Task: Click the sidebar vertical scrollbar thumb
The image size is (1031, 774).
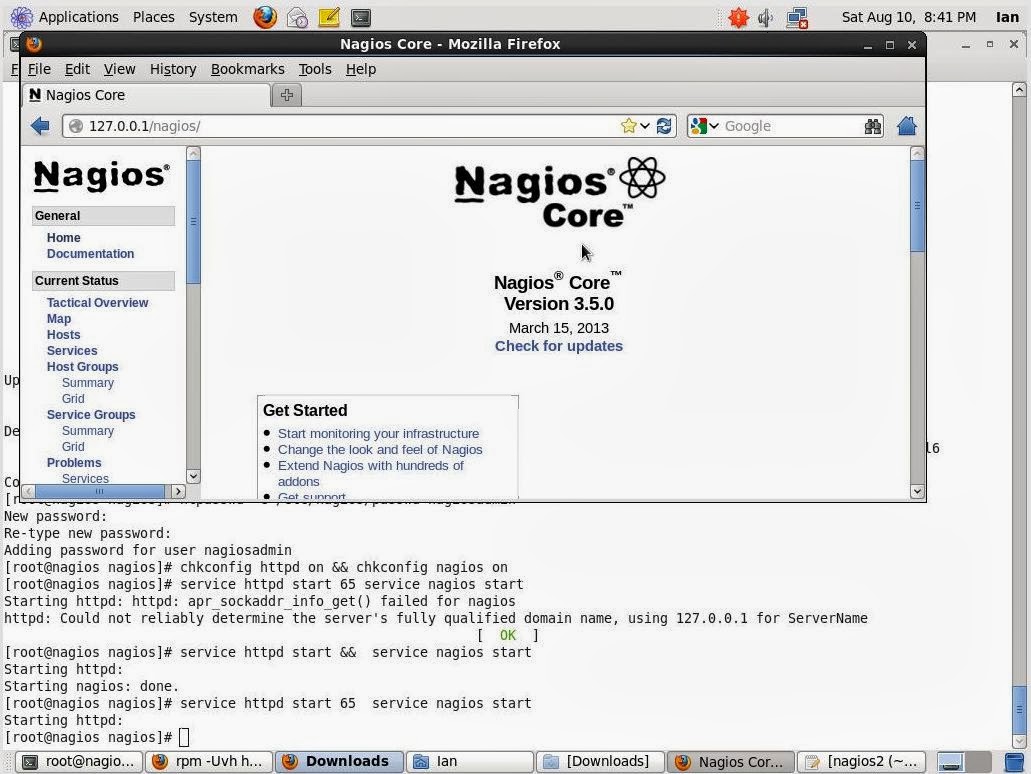Action: pos(193,222)
